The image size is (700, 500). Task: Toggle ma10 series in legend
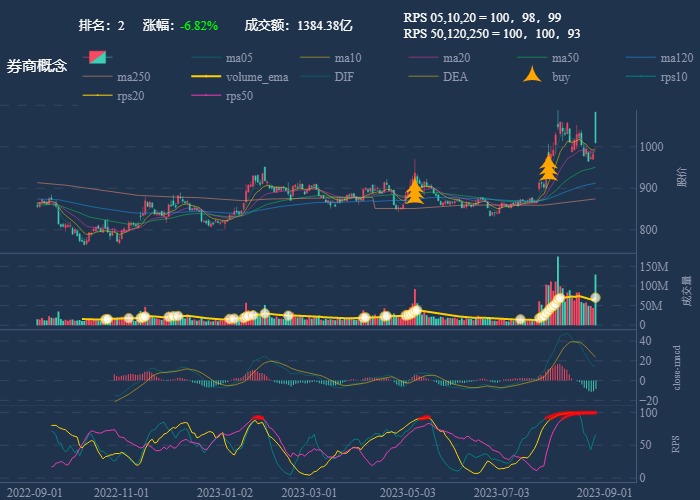tap(347, 57)
